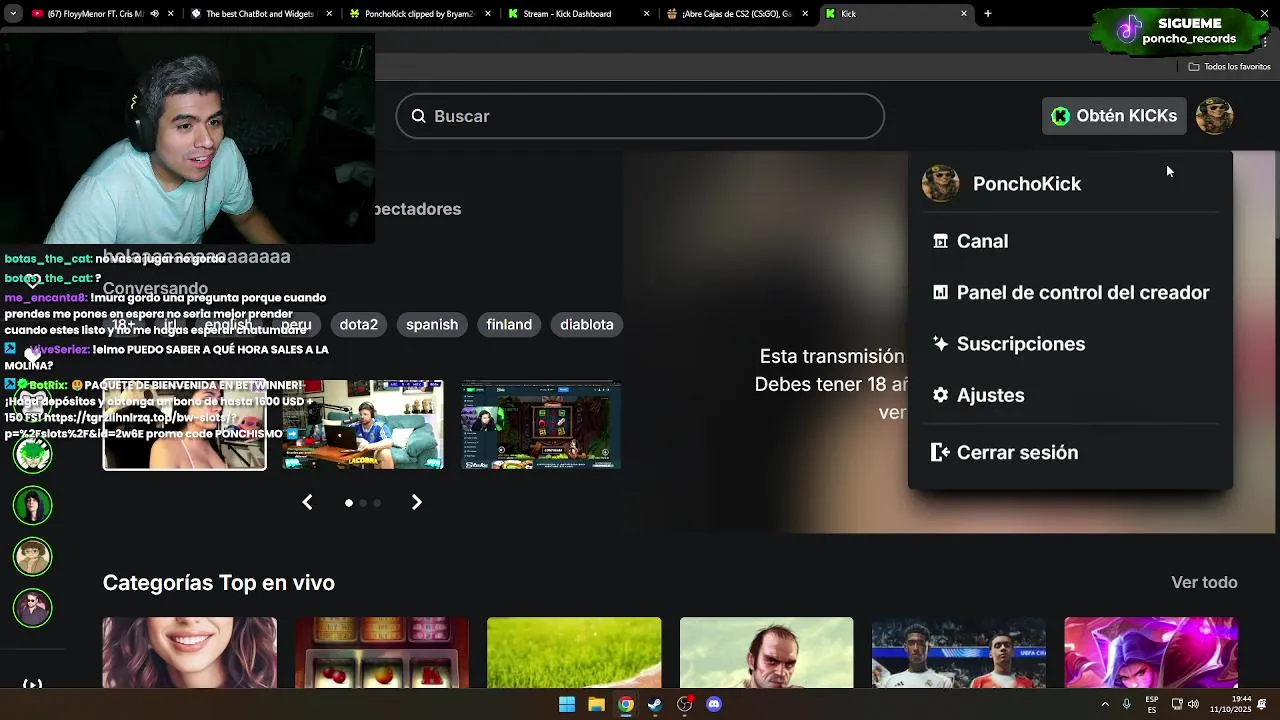The width and height of the screenshot is (1280, 720).
Task: Click Ver todo link for categories
Action: [x=1204, y=583]
